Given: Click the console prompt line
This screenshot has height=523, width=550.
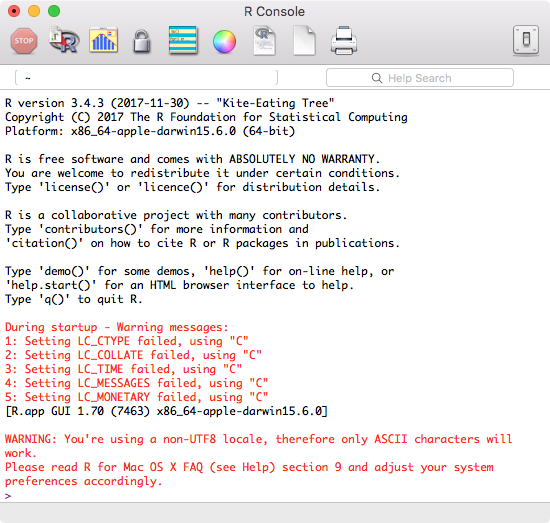Looking at the screenshot, I should 275,496.
